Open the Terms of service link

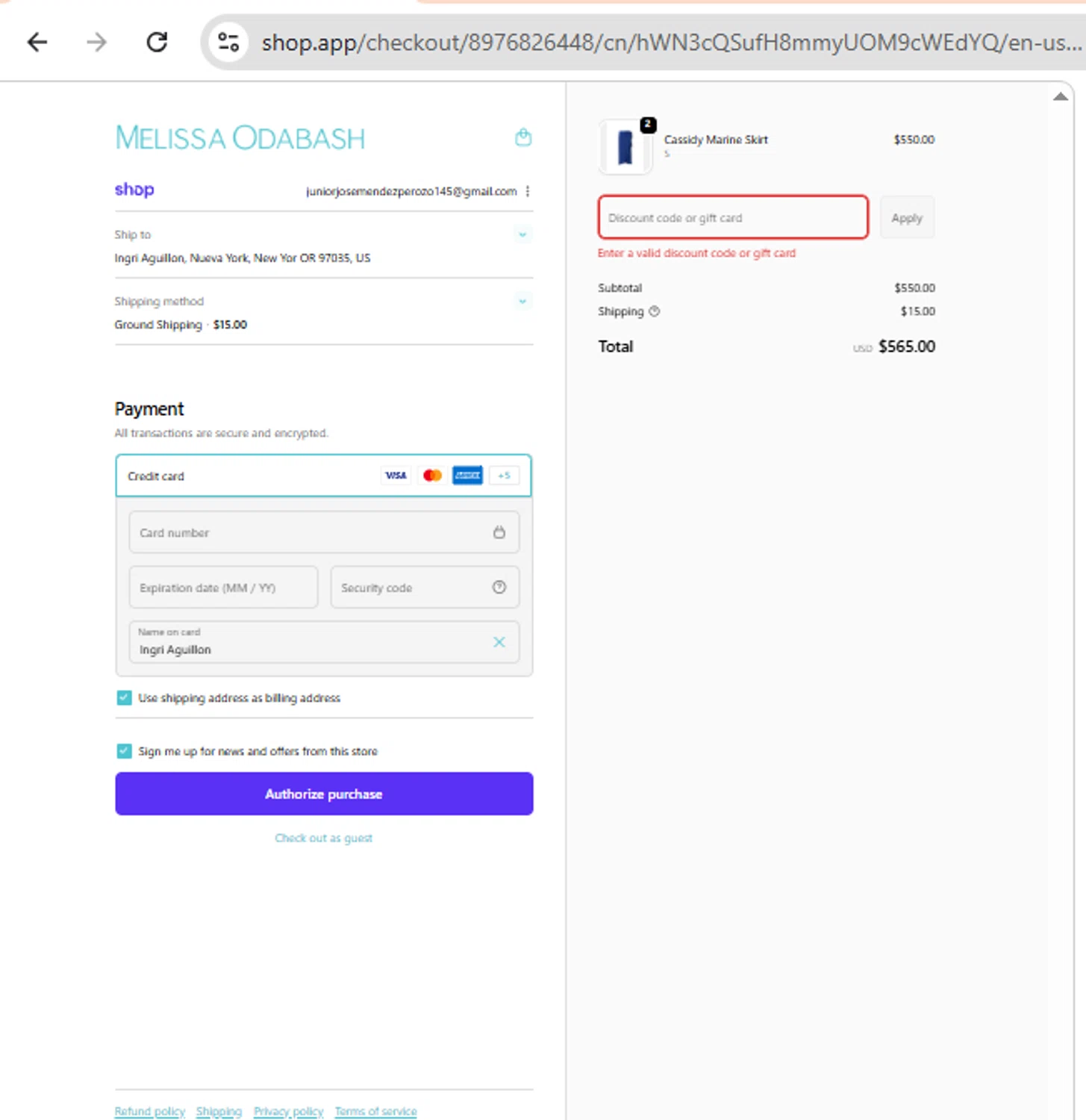coord(375,1112)
